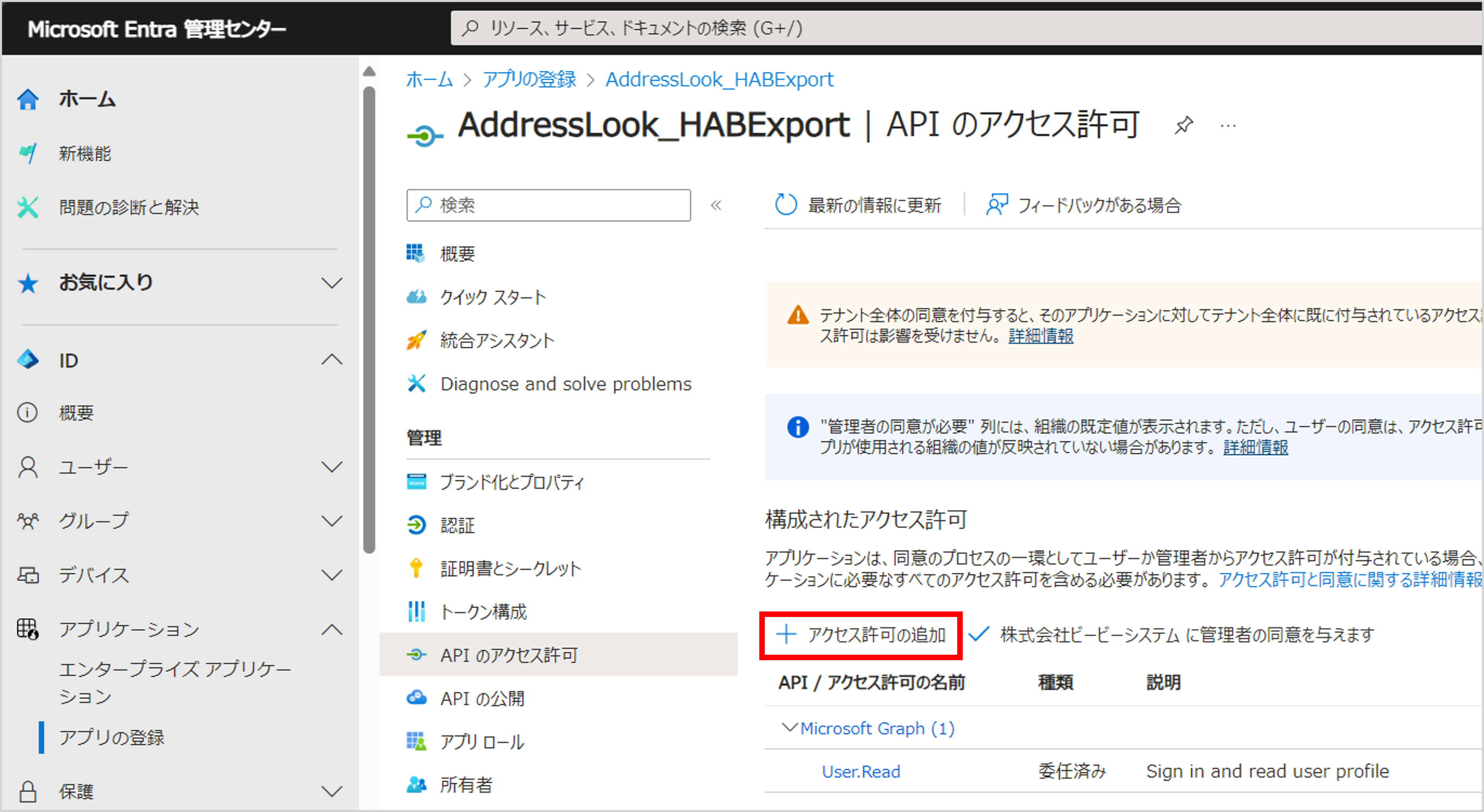Select アプリの登録 in the sidebar

tap(112, 738)
